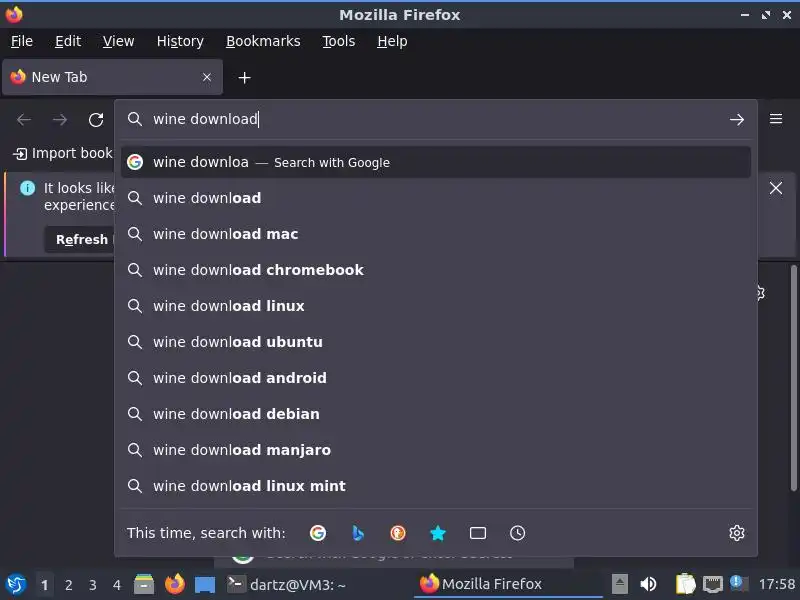Open clipboard manager tray icon
Screen dimensions: 800x600
point(685,584)
